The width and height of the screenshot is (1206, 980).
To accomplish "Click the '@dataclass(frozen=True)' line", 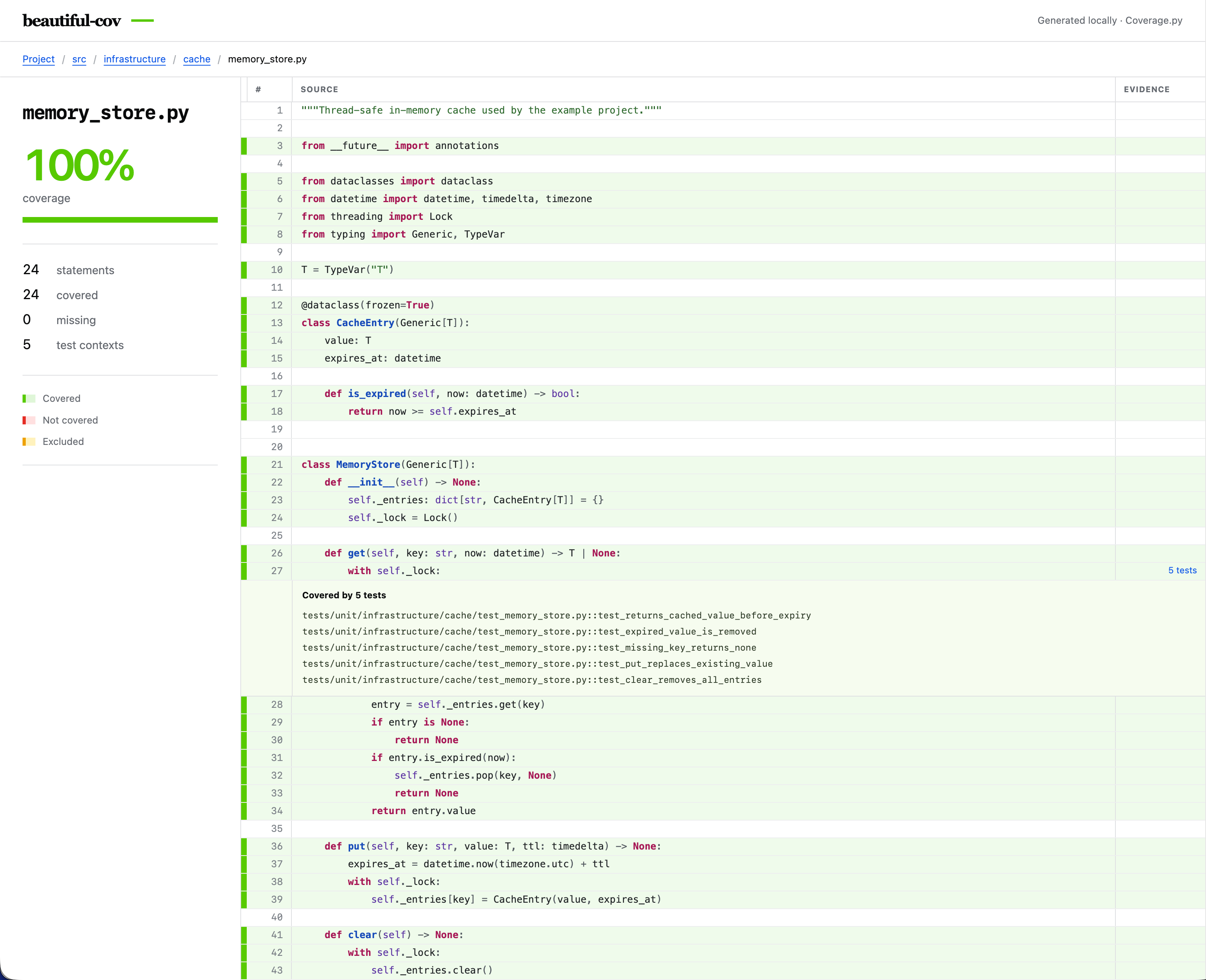I will click(x=368, y=305).
